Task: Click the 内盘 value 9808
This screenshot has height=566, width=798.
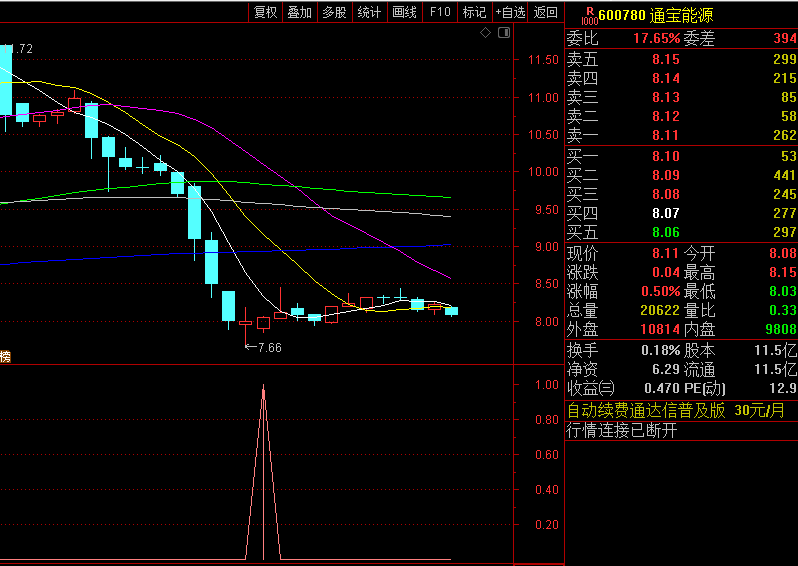Action: 781,329
